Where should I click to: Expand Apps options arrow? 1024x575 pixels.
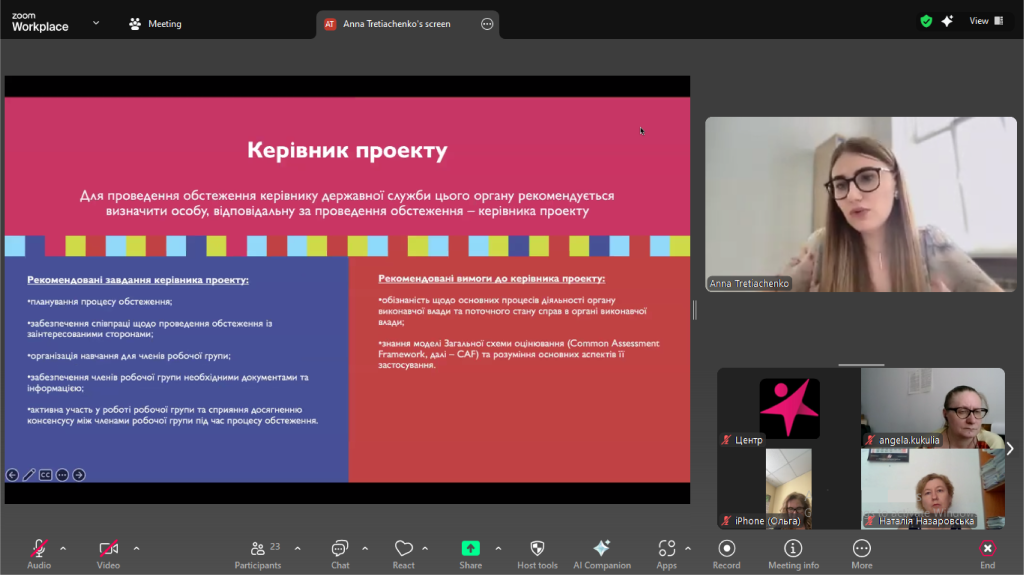[688, 548]
